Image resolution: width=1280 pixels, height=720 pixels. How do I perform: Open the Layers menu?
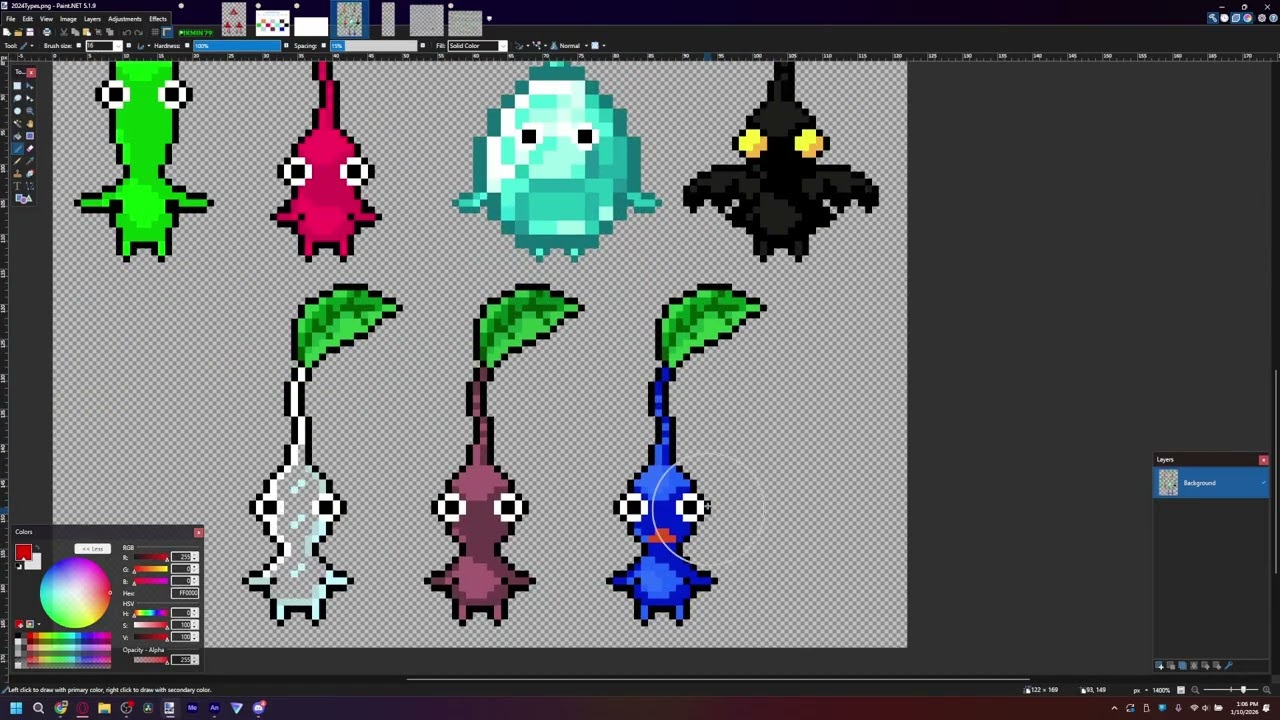coord(92,19)
